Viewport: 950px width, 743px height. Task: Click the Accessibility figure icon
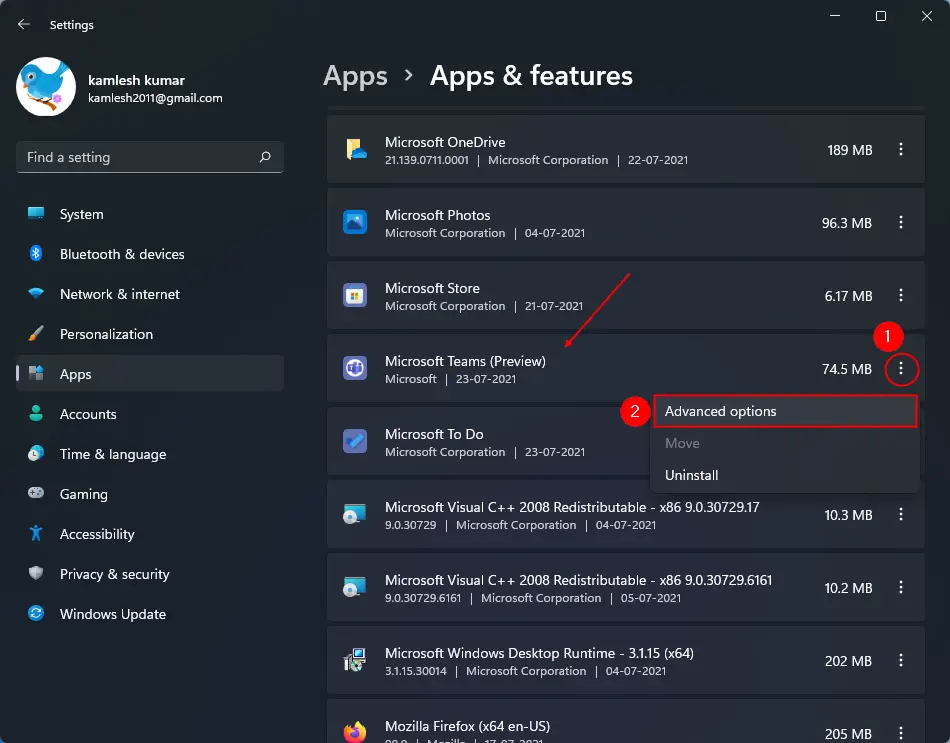36,533
